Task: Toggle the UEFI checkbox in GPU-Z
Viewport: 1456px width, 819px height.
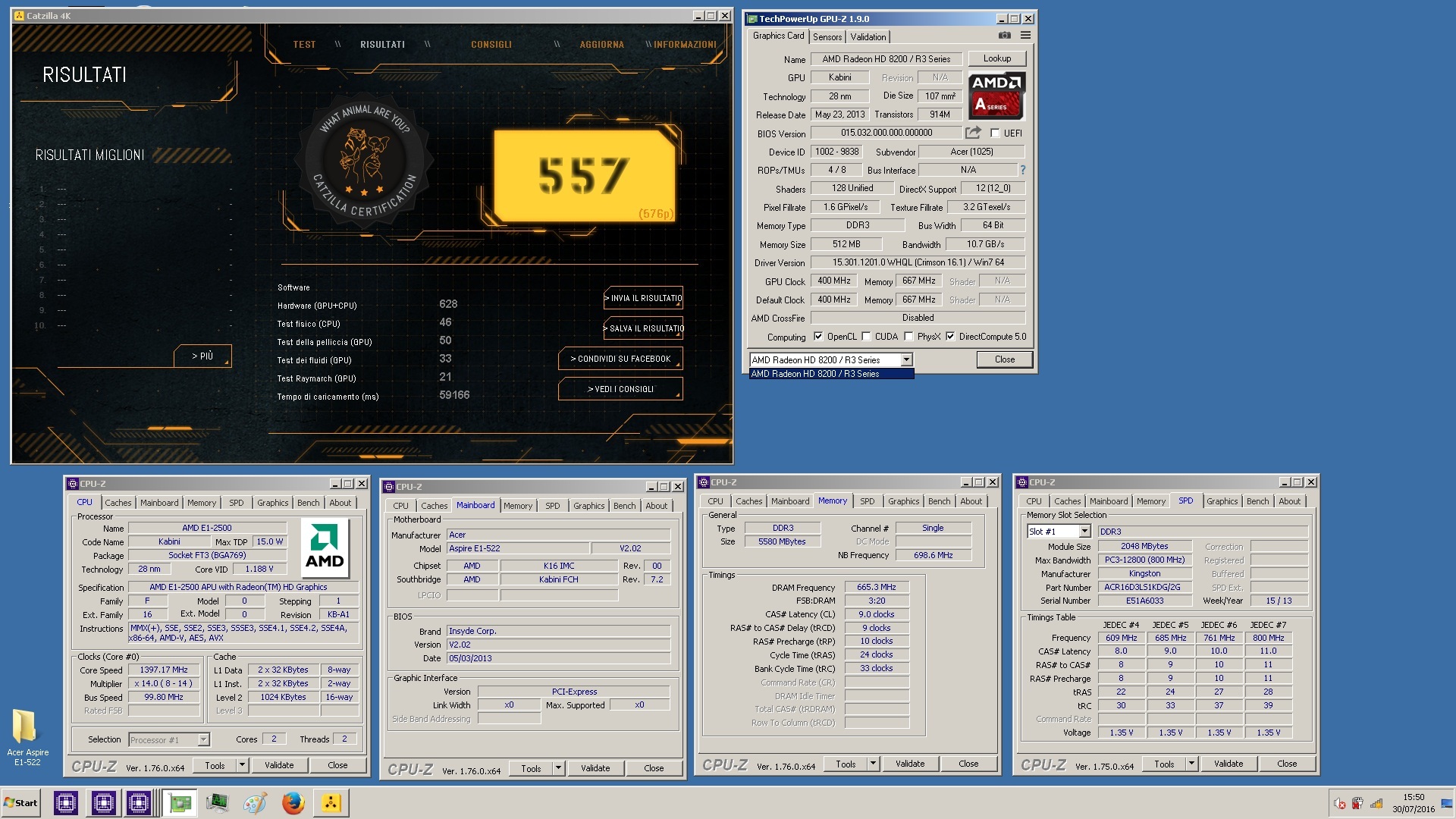Action: [995, 133]
